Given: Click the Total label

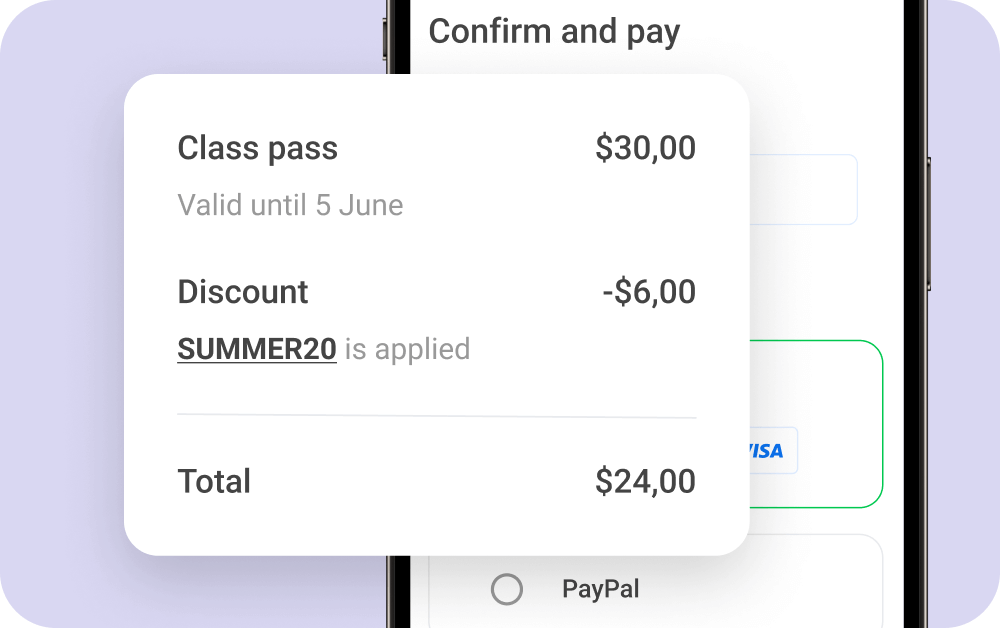Looking at the screenshot, I should 214,481.
